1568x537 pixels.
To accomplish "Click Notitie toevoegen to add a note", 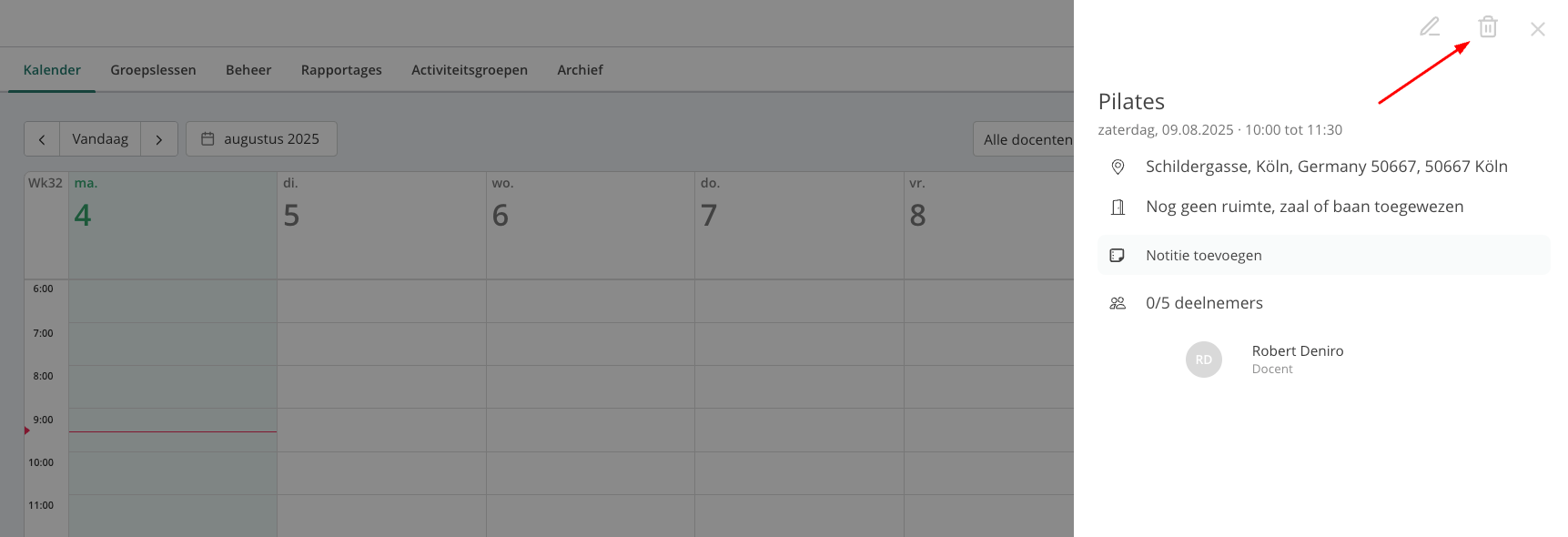I will (1324, 255).
